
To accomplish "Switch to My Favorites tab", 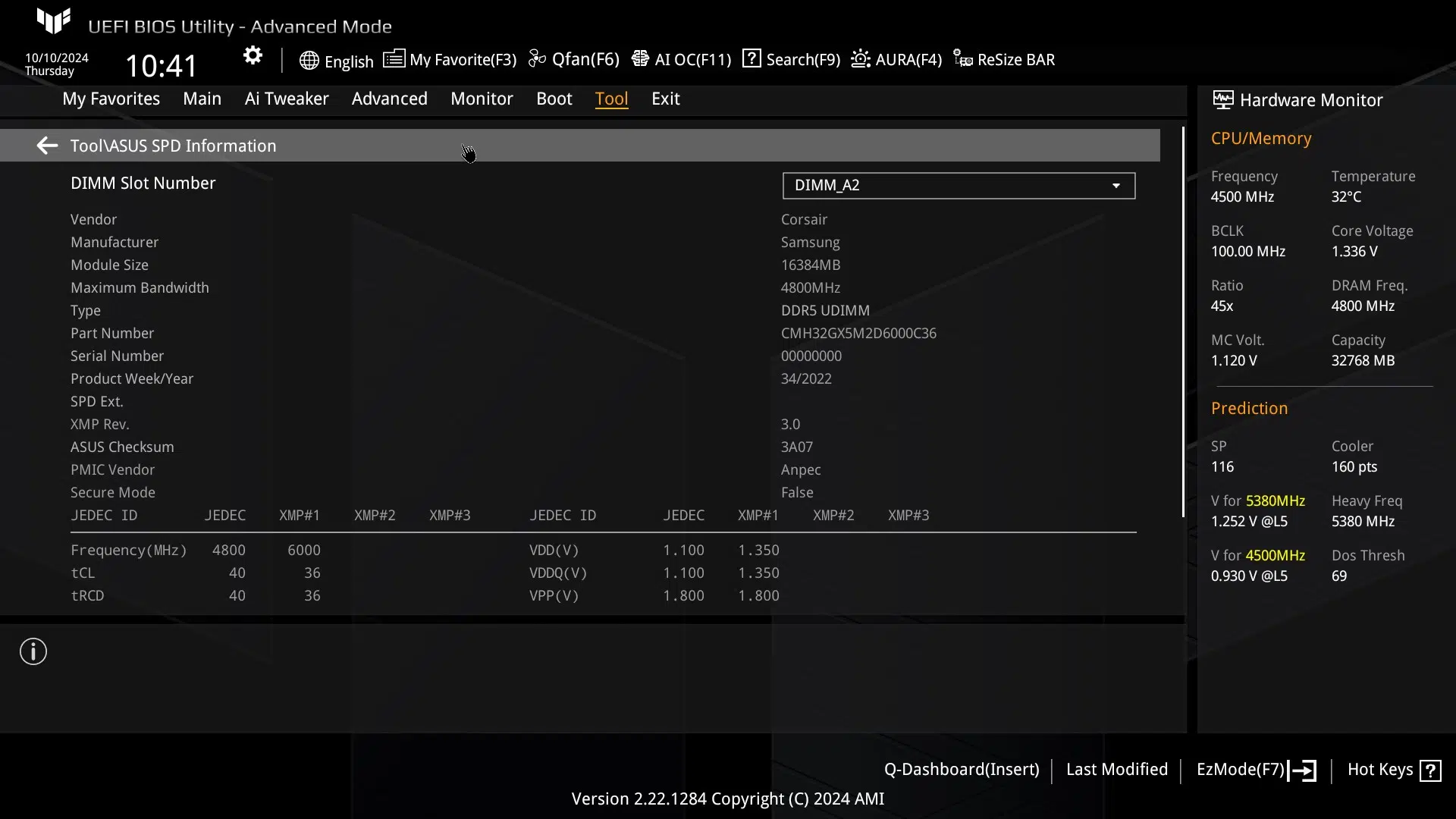I will coord(111,99).
